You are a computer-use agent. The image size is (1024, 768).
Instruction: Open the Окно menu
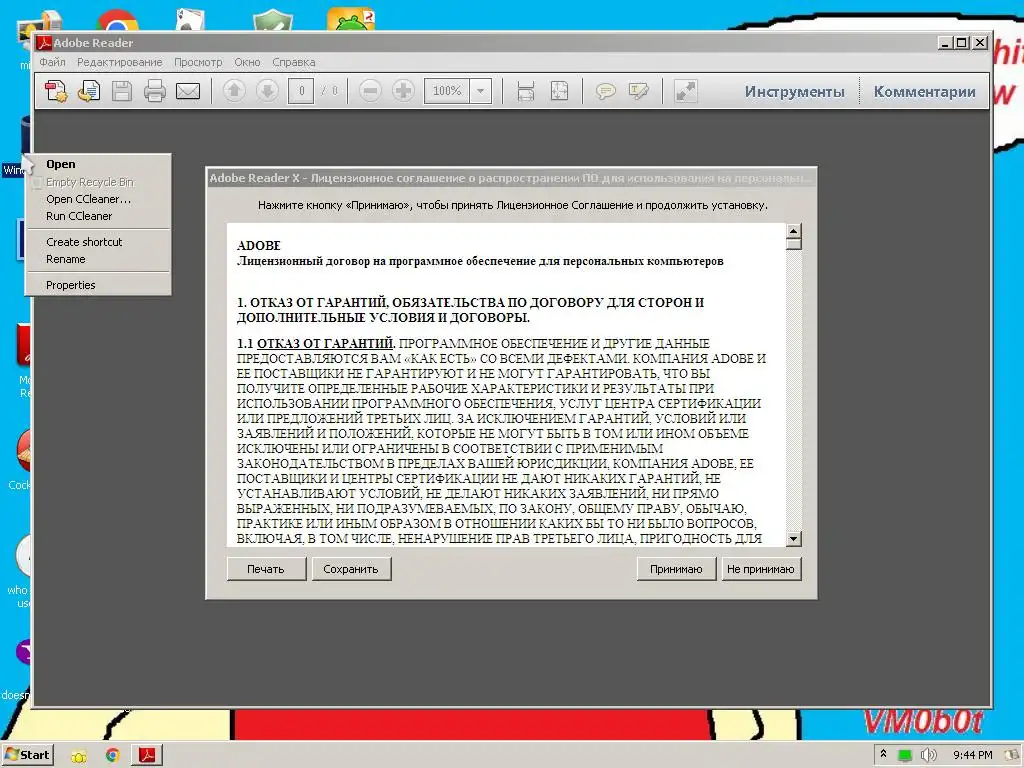click(247, 62)
